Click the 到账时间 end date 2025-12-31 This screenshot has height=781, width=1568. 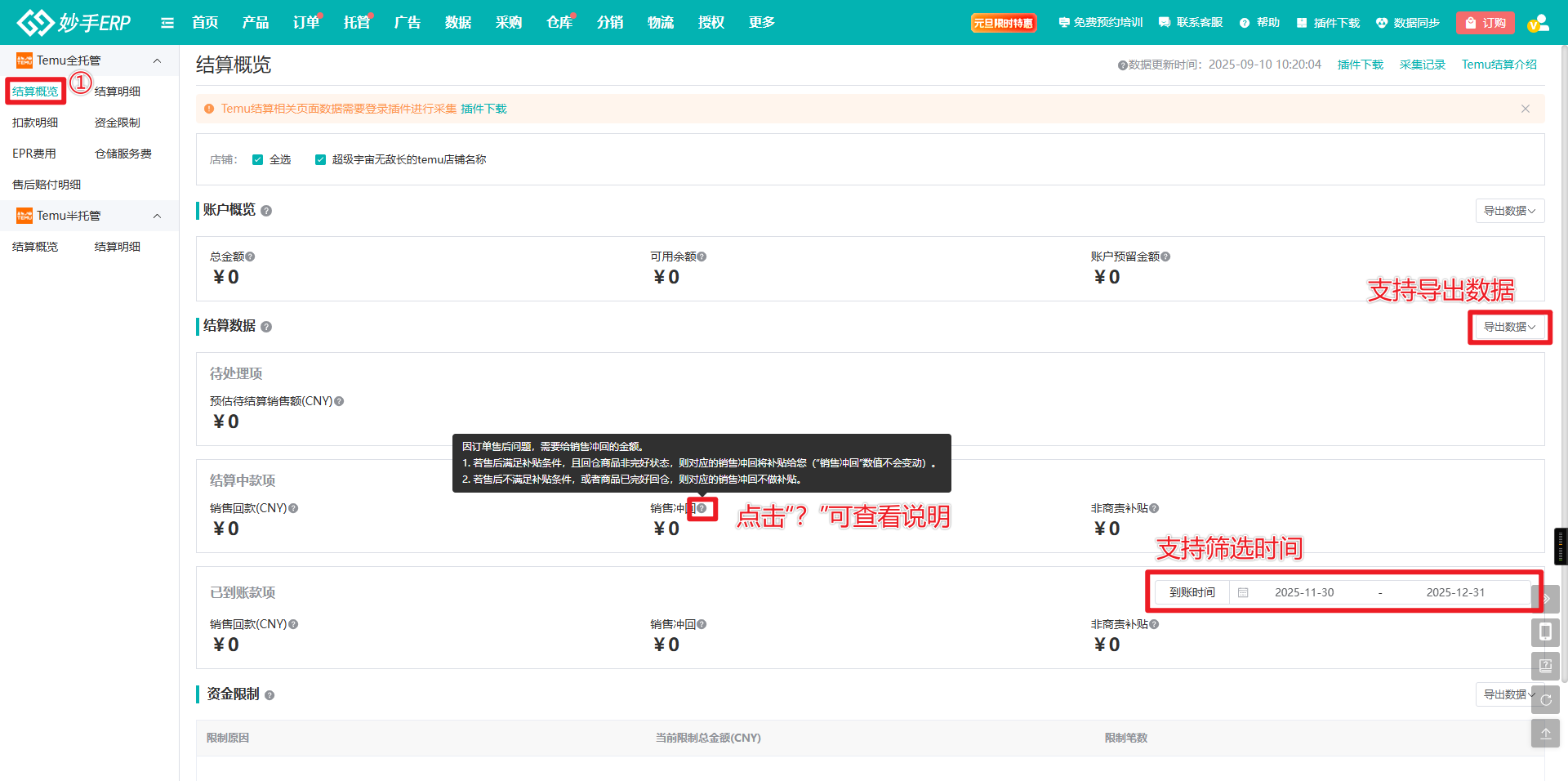point(1455,592)
